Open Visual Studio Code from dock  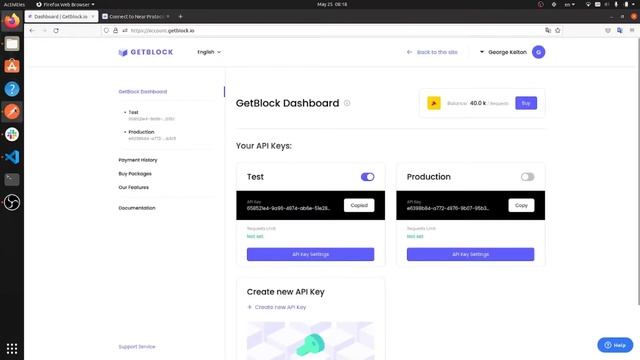pyautogui.click(x=12, y=157)
